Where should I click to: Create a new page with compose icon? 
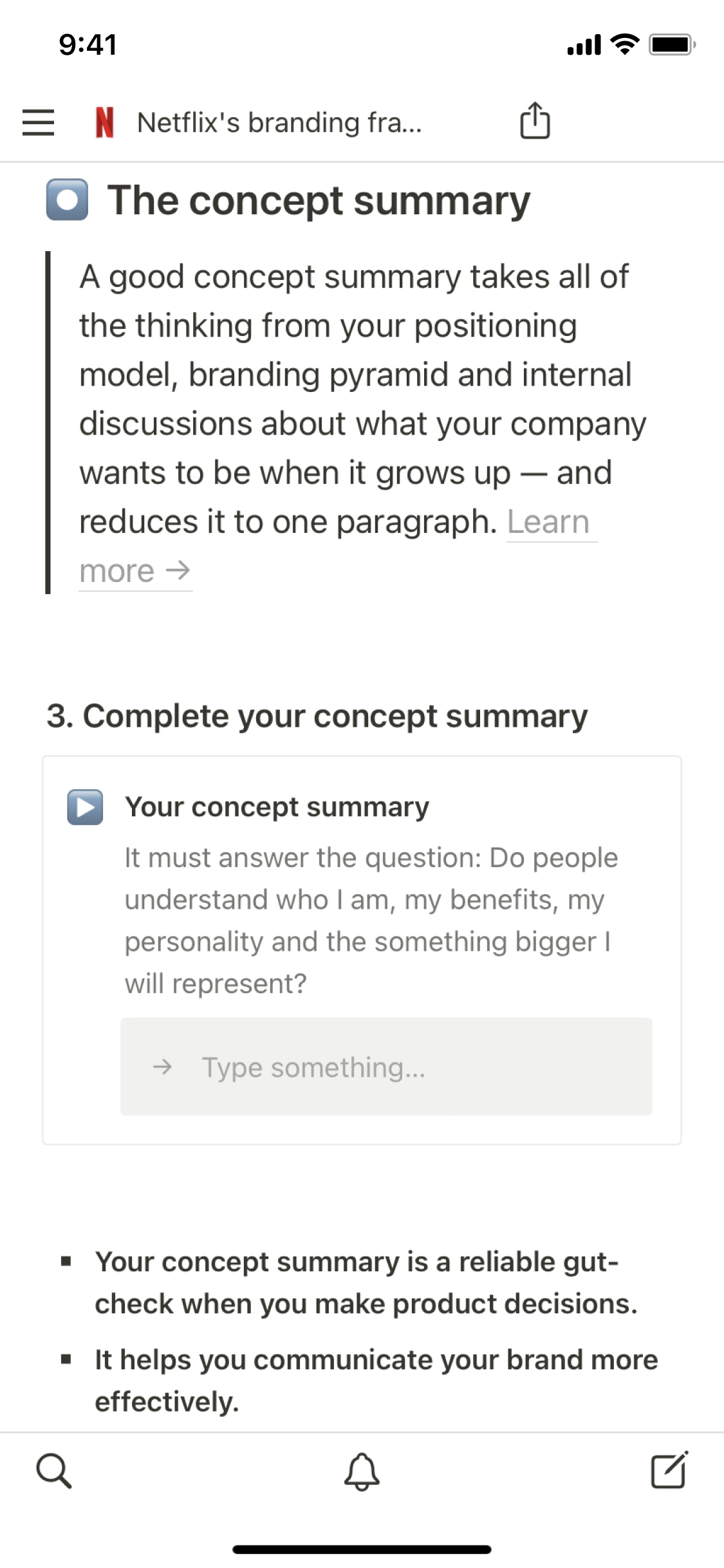669,1470
